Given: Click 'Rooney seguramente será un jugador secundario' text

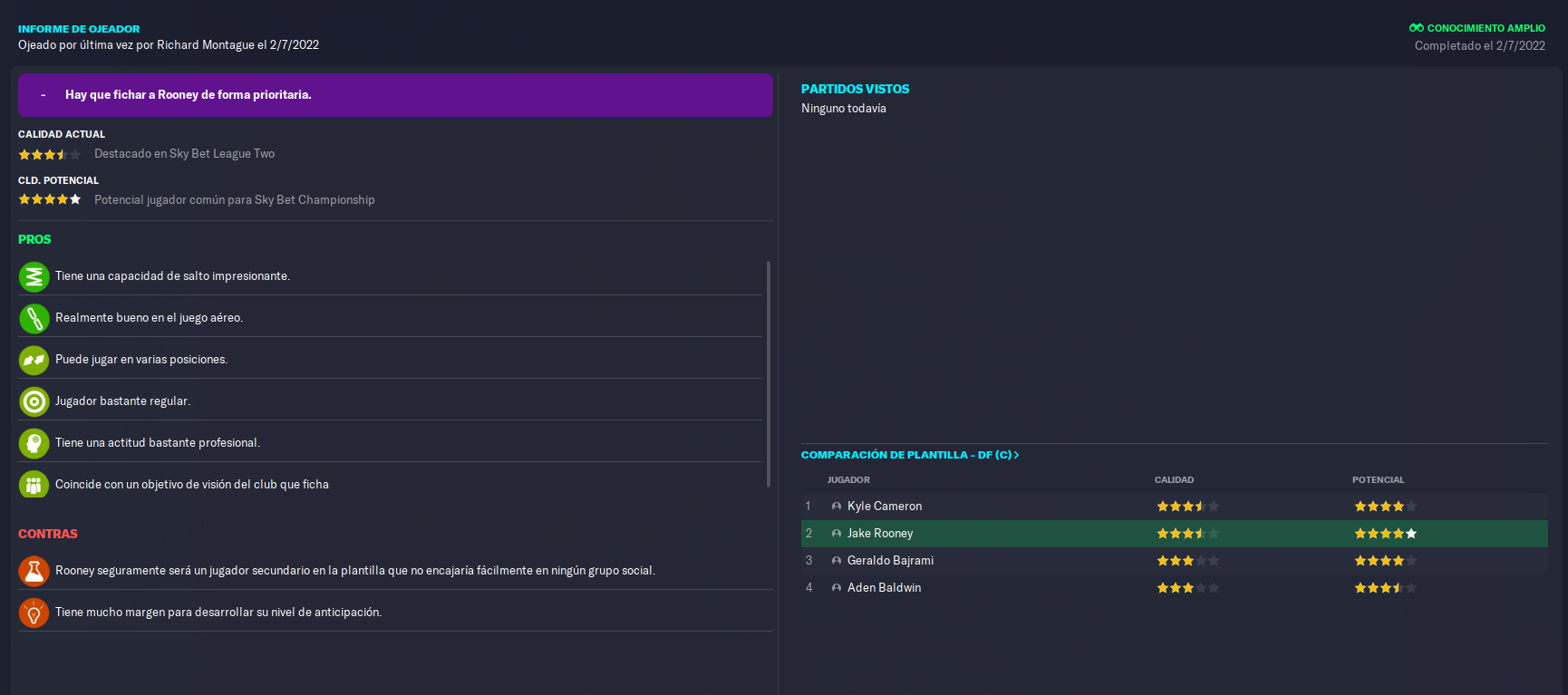Looking at the screenshot, I should click(x=355, y=571).
